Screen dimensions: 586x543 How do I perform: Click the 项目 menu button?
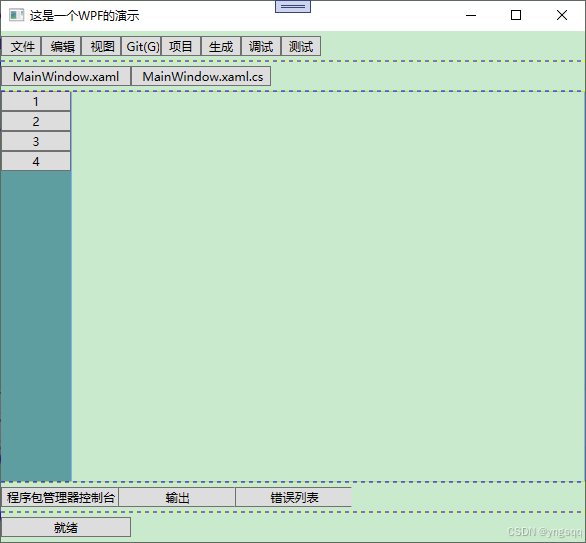pos(181,46)
